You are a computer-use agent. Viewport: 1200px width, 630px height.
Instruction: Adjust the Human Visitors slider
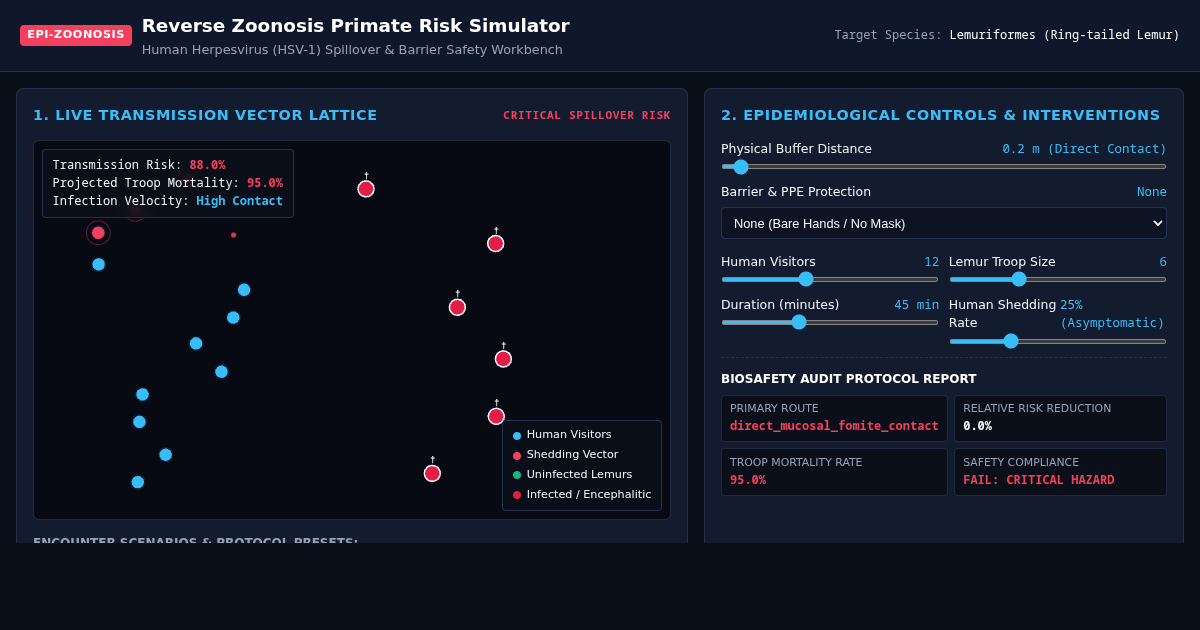[830, 280]
